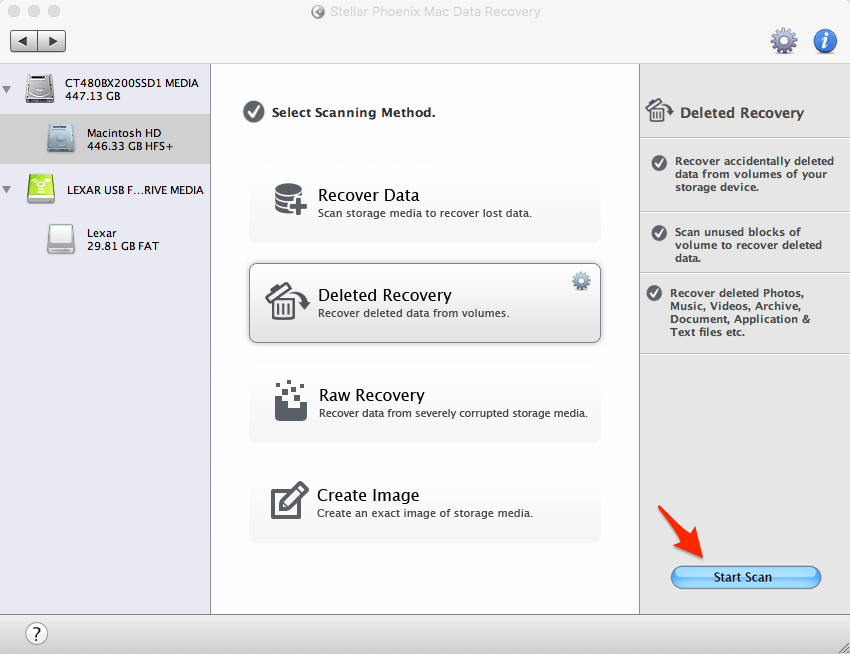Open advanced options gear on Deleted Recovery
850x654 pixels.
pyautogui.click(x=581, y=281)
